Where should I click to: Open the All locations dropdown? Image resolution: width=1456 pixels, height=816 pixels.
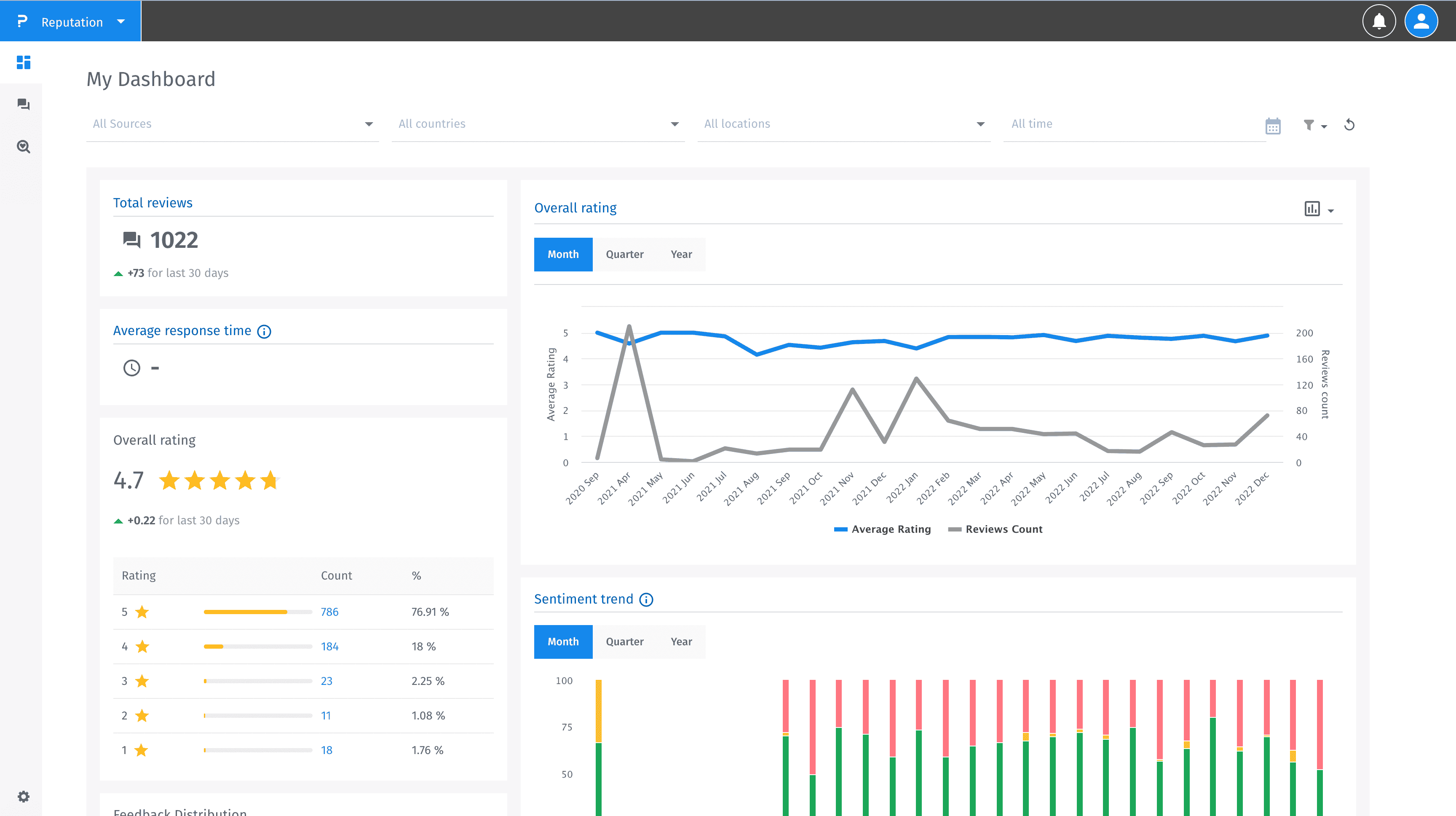click(x=843, y=124)
